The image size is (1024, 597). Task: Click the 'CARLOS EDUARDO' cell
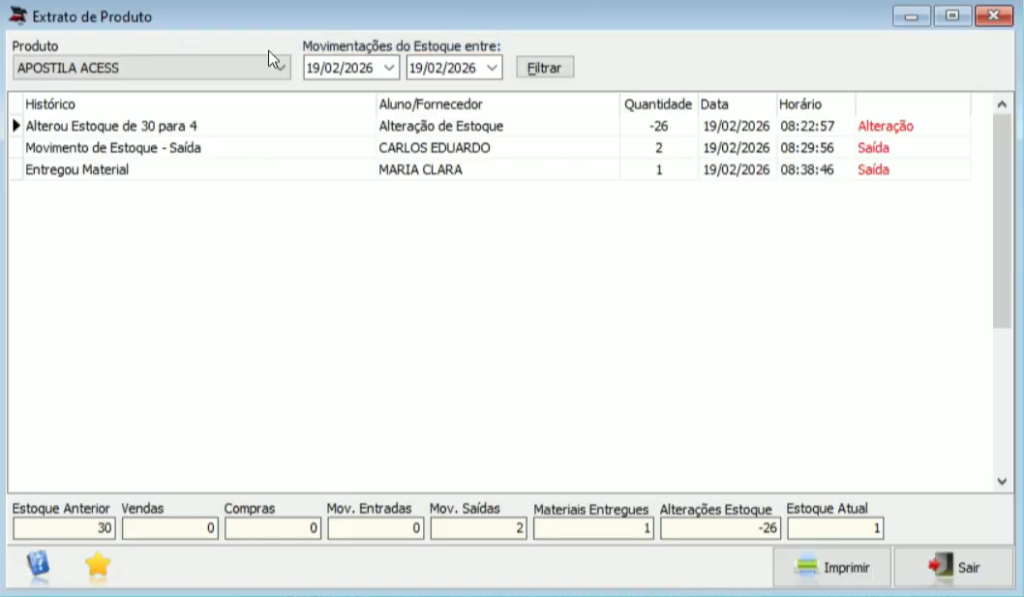tap(498, 148)
